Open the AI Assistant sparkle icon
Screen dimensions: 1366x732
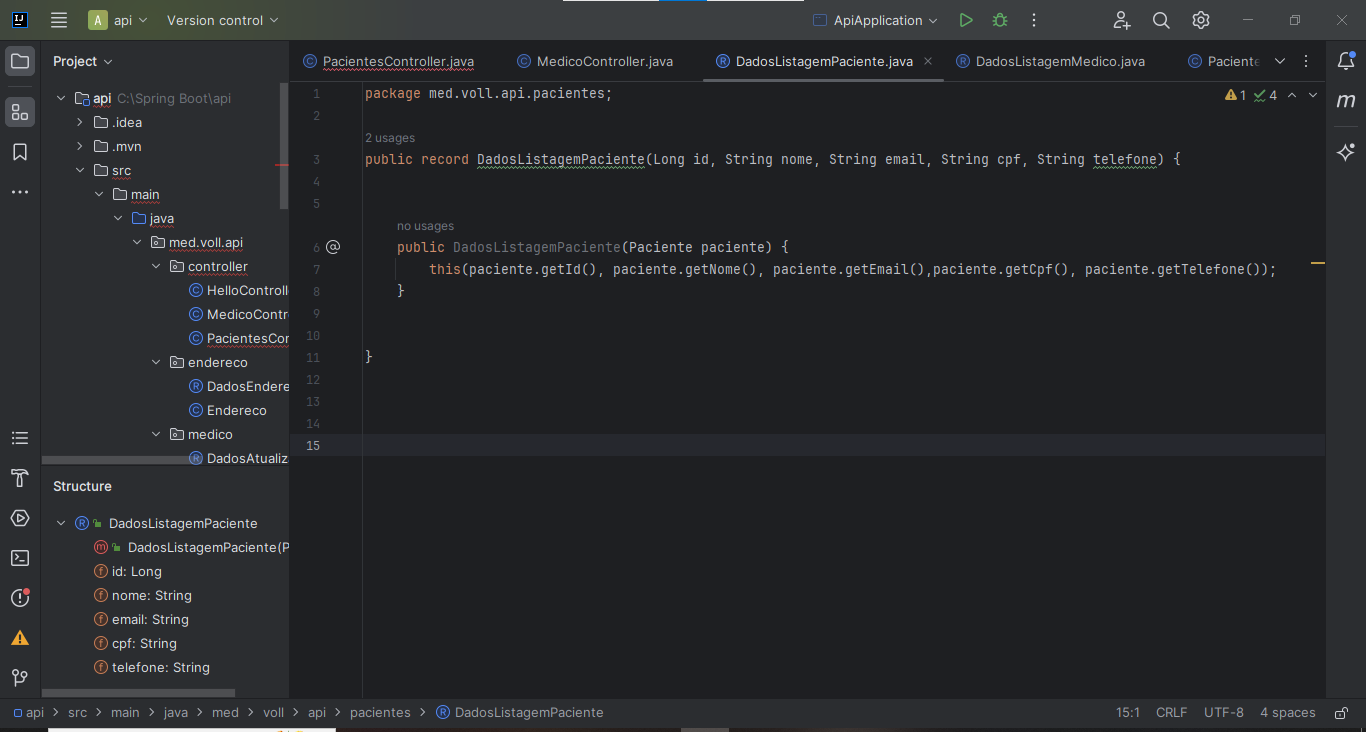pos(1346,152)
